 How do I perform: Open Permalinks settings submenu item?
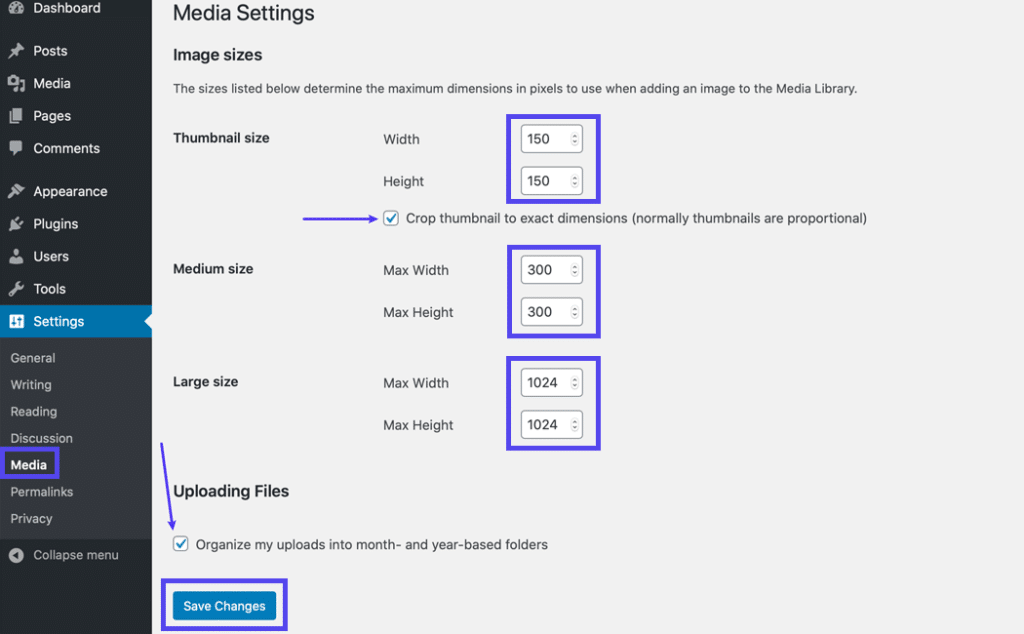point(41,492)
